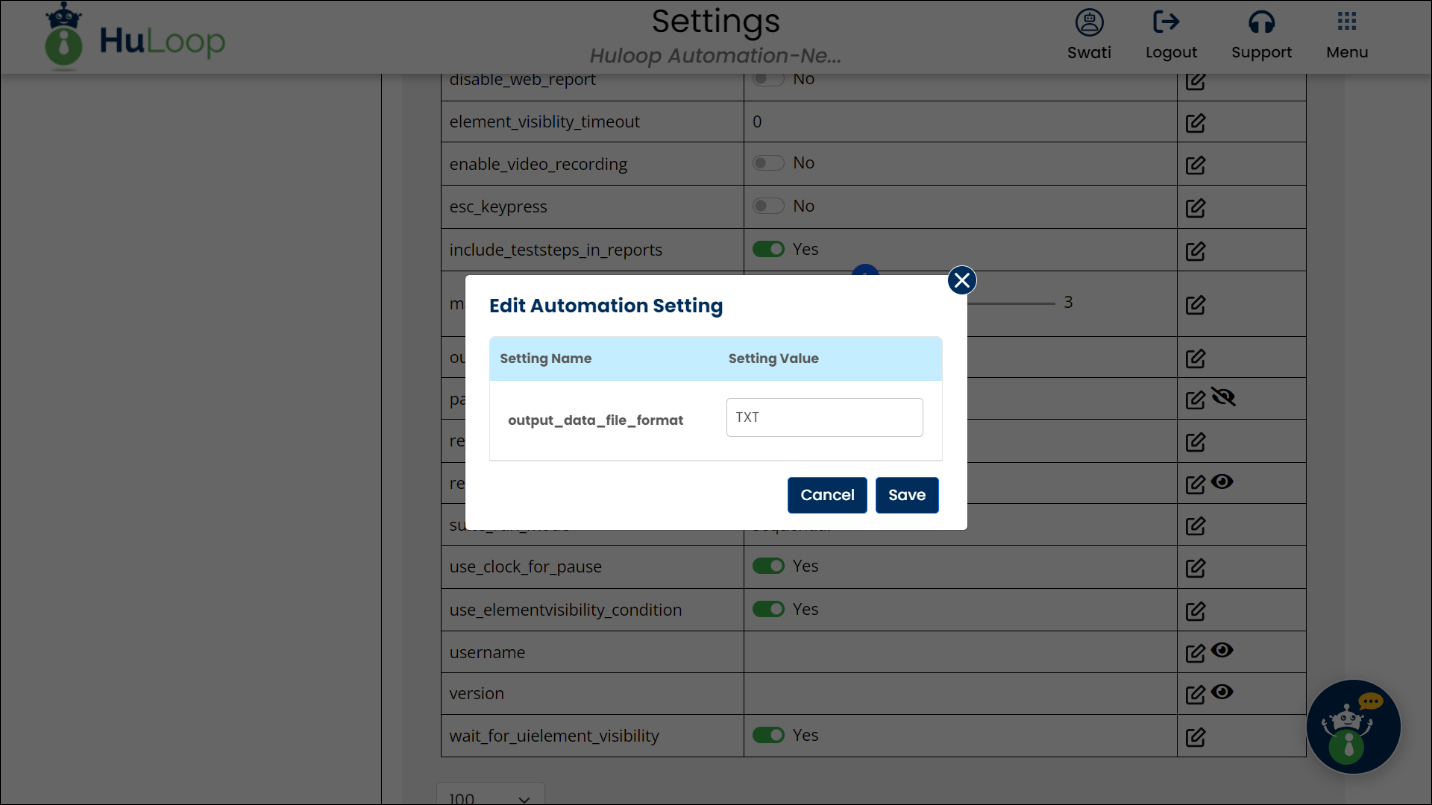Edit the element_visiblity_timeout setting
This screenshot has height=805, width=1432.
[1195, 123]
